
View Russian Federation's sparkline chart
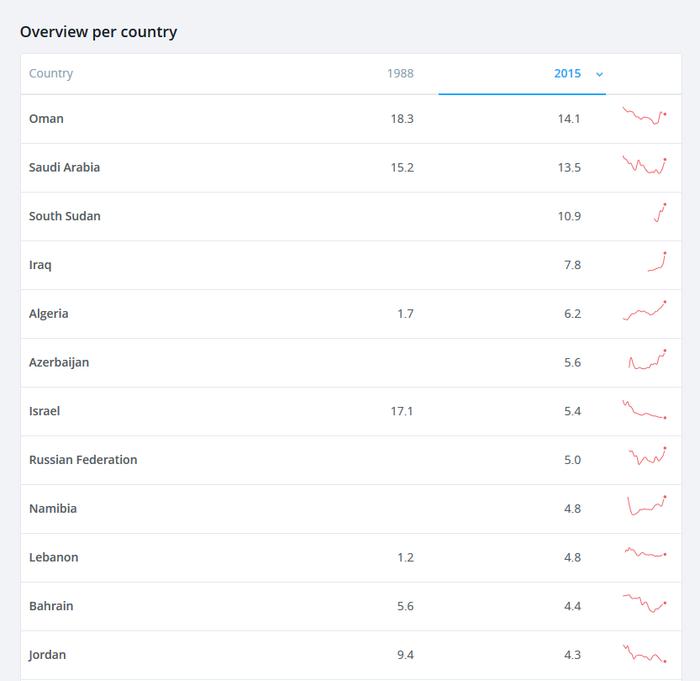(x=647, y=456)
